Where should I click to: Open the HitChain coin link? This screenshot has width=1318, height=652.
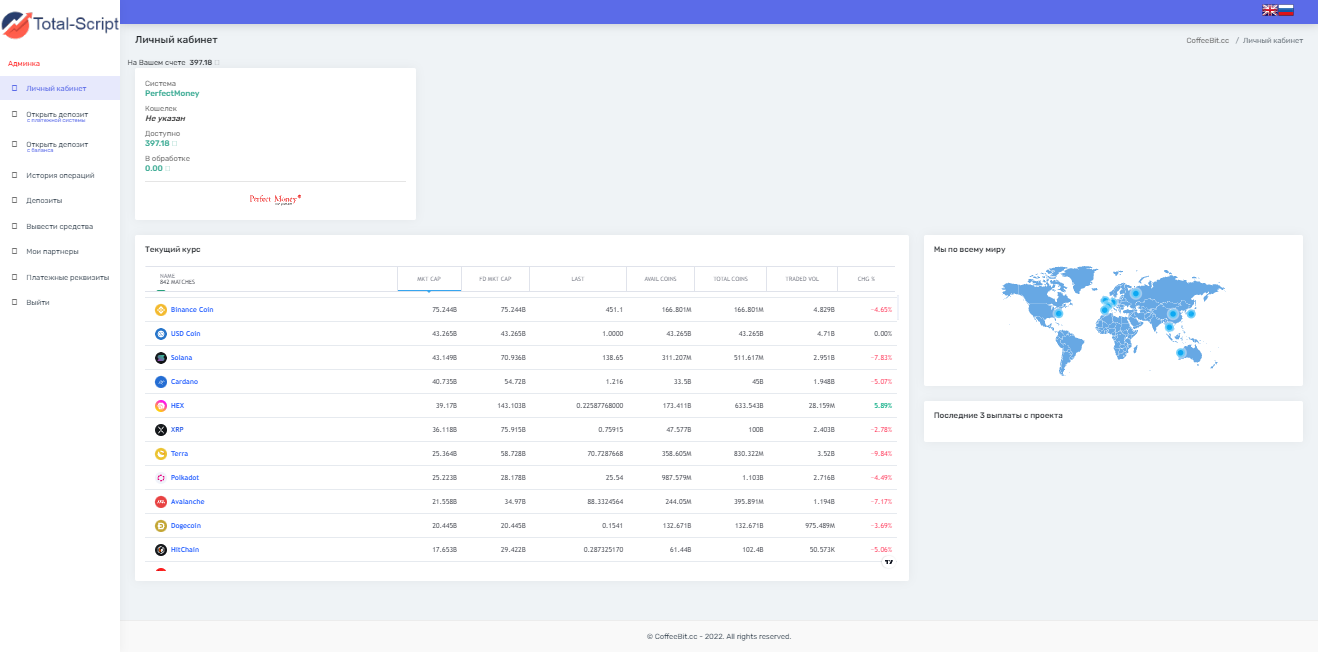tap(185, 550)
